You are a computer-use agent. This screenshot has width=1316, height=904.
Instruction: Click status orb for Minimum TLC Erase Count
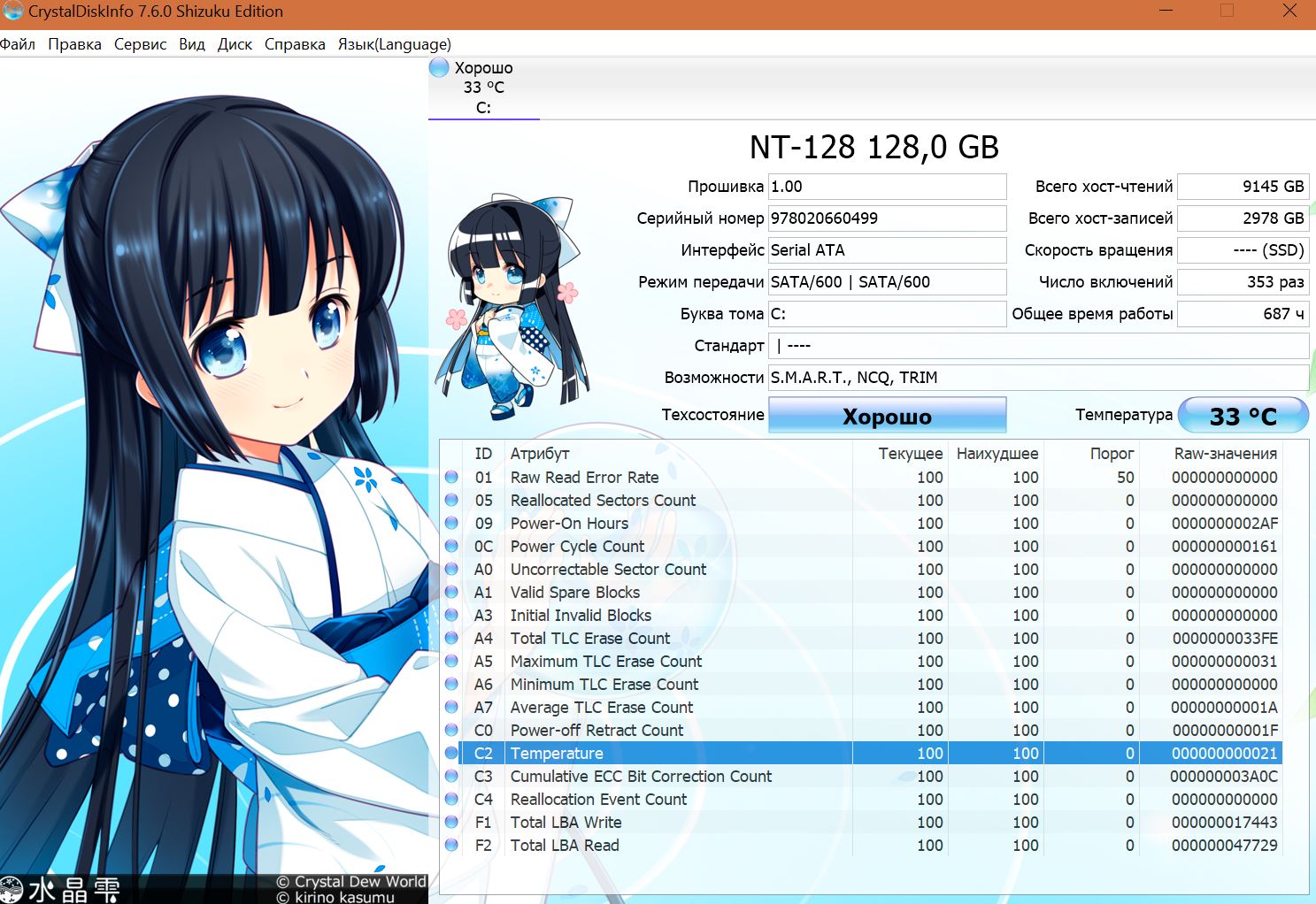pos(451,685)
